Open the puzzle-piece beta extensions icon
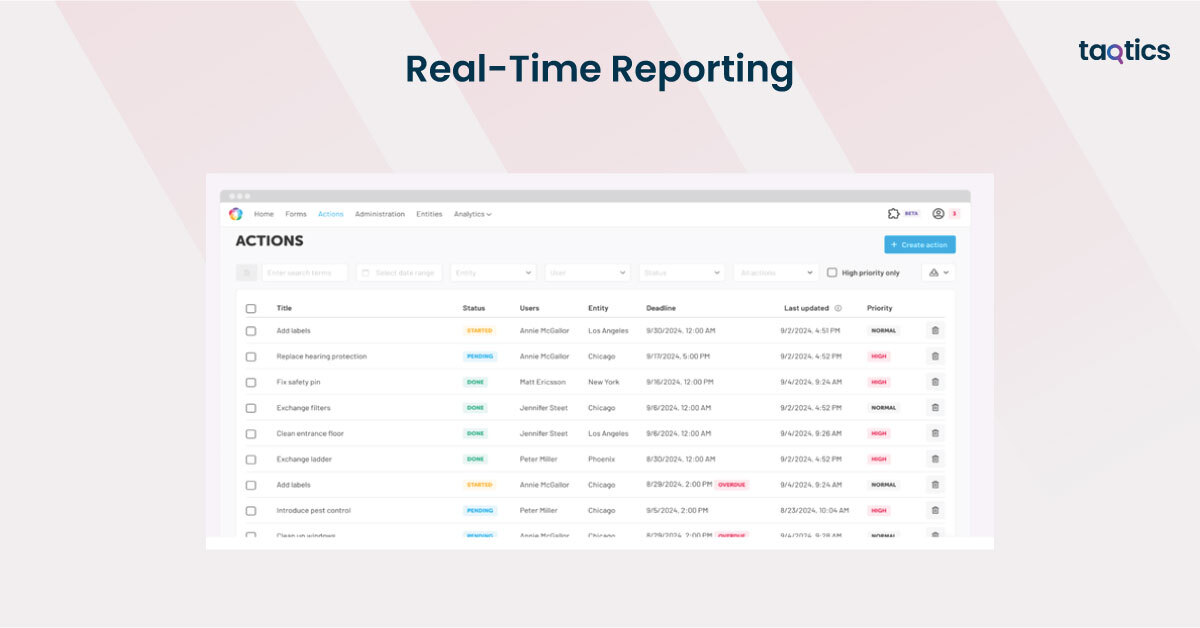 click(x=894, y=214)
